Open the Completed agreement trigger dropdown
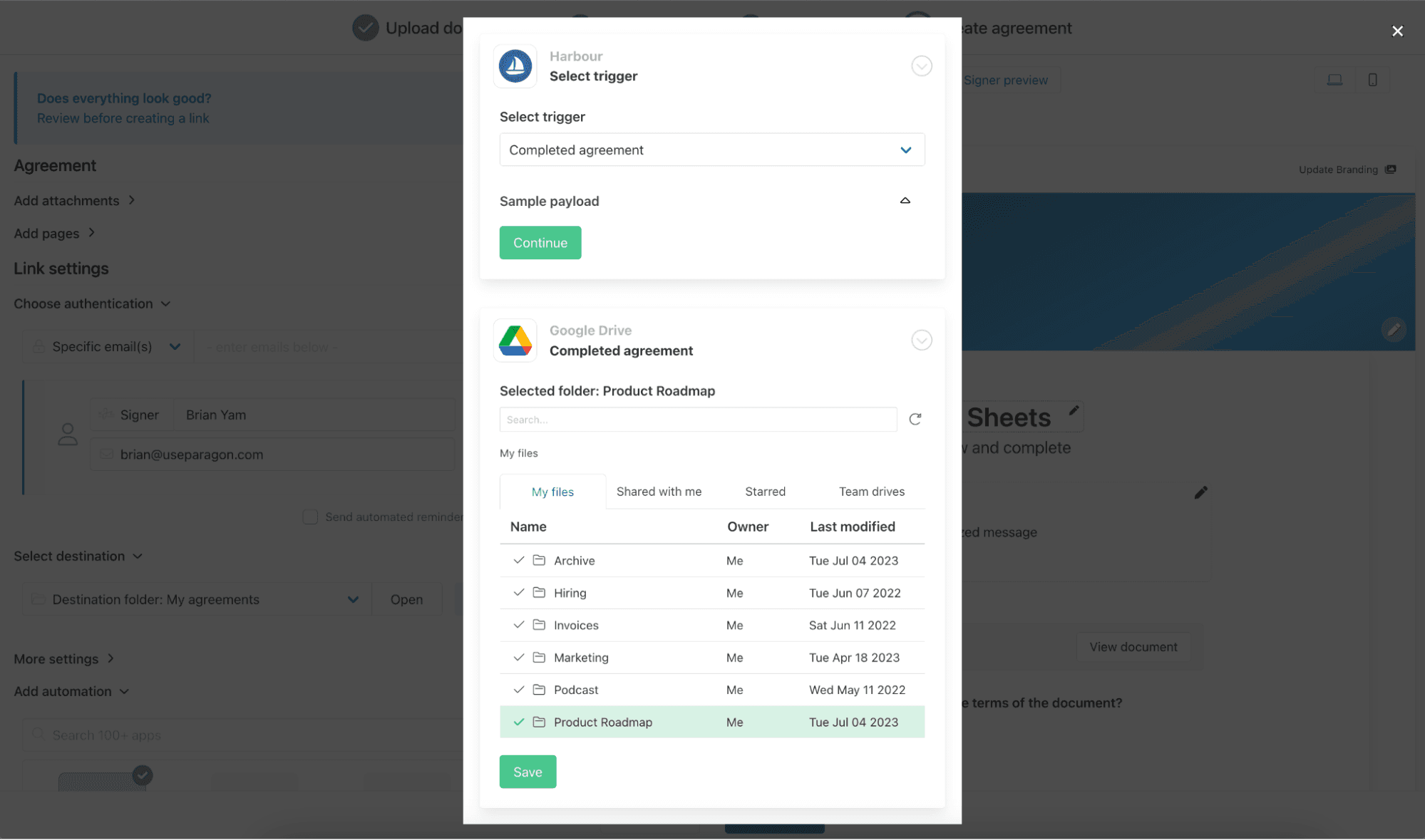The width and height of the screenshot is (1425, 840). coord(711,150)
